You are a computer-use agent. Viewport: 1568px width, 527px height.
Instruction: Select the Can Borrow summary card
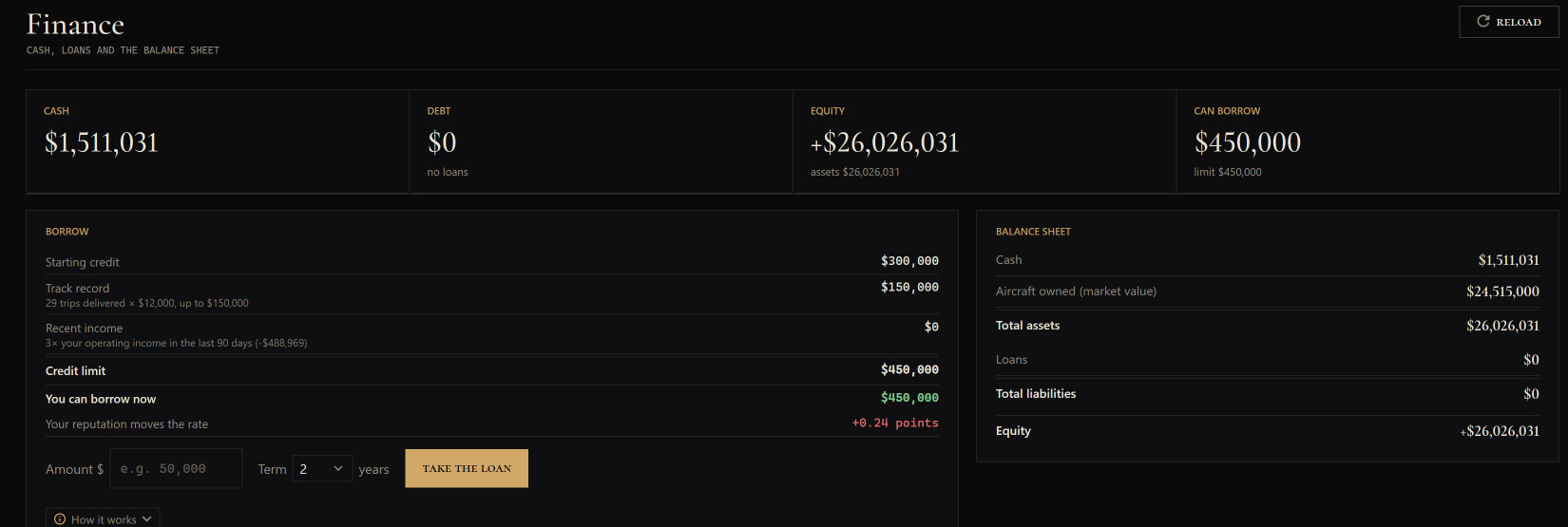pos(1367,141)
